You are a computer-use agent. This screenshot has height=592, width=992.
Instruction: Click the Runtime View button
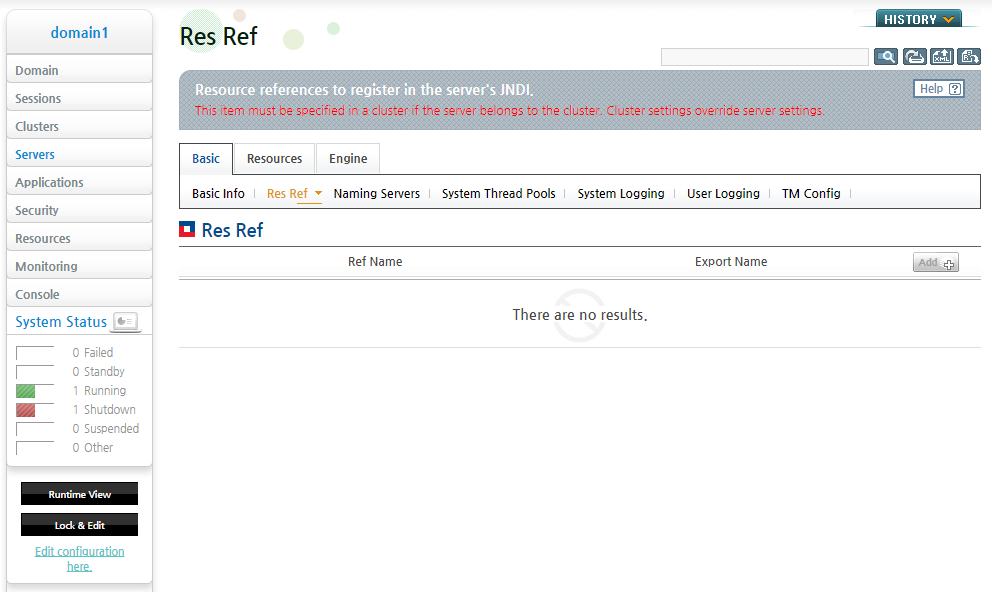point(80,494)
